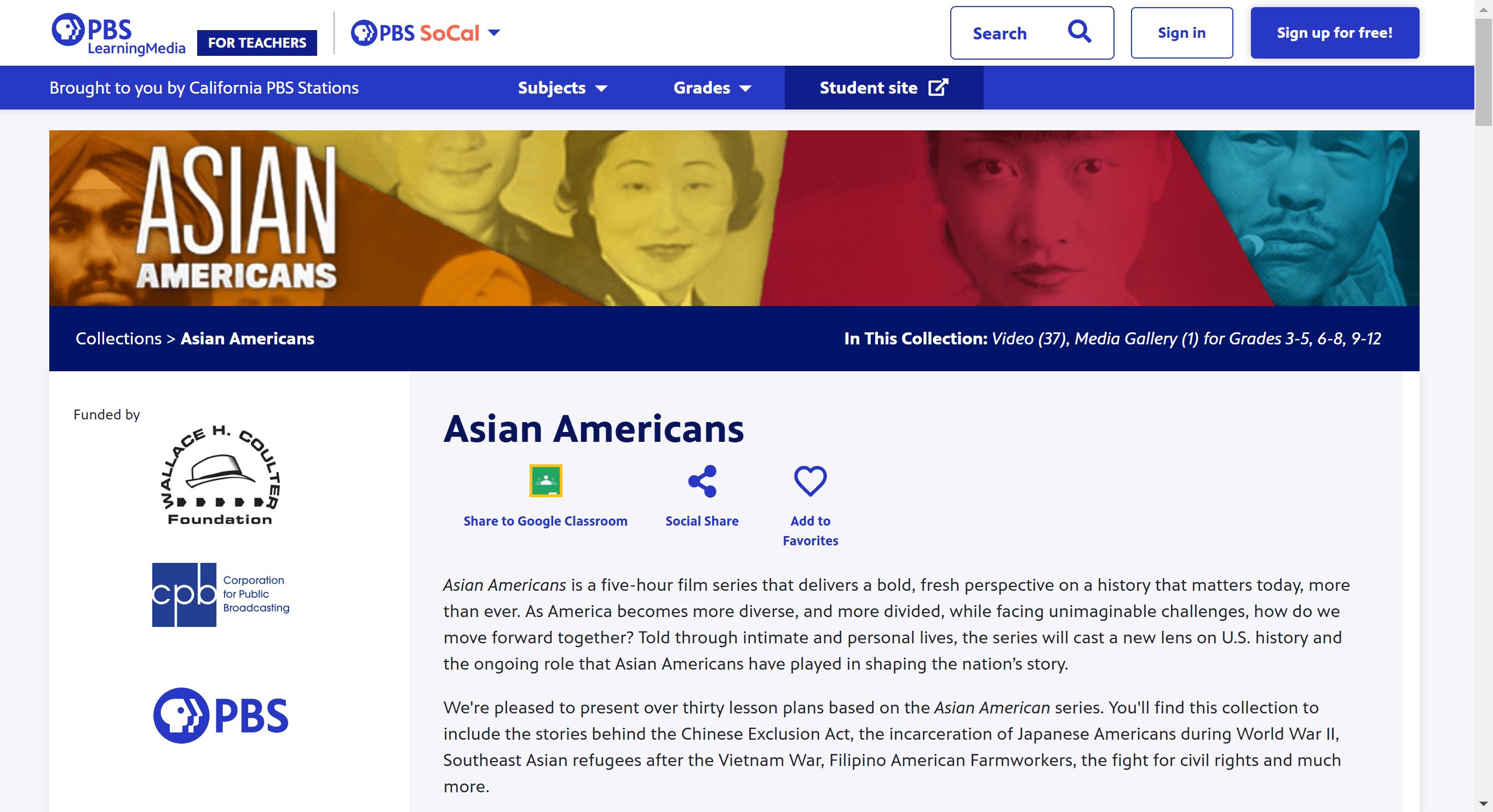Open the Student site link

(884, 88)
